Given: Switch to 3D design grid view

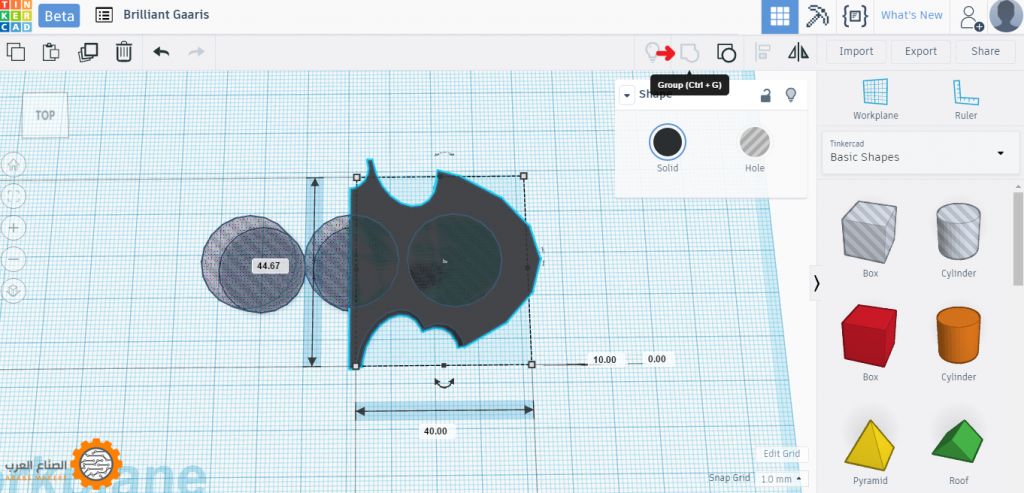Looking at the screenshot, I should coord(780,16).
